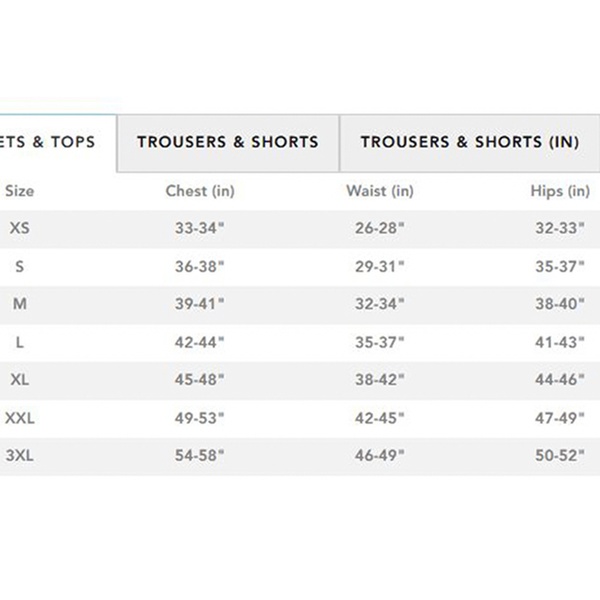Select the XL size row label
Image resolution: width=600 pixels, height=600 pixels.
[20, 380]
